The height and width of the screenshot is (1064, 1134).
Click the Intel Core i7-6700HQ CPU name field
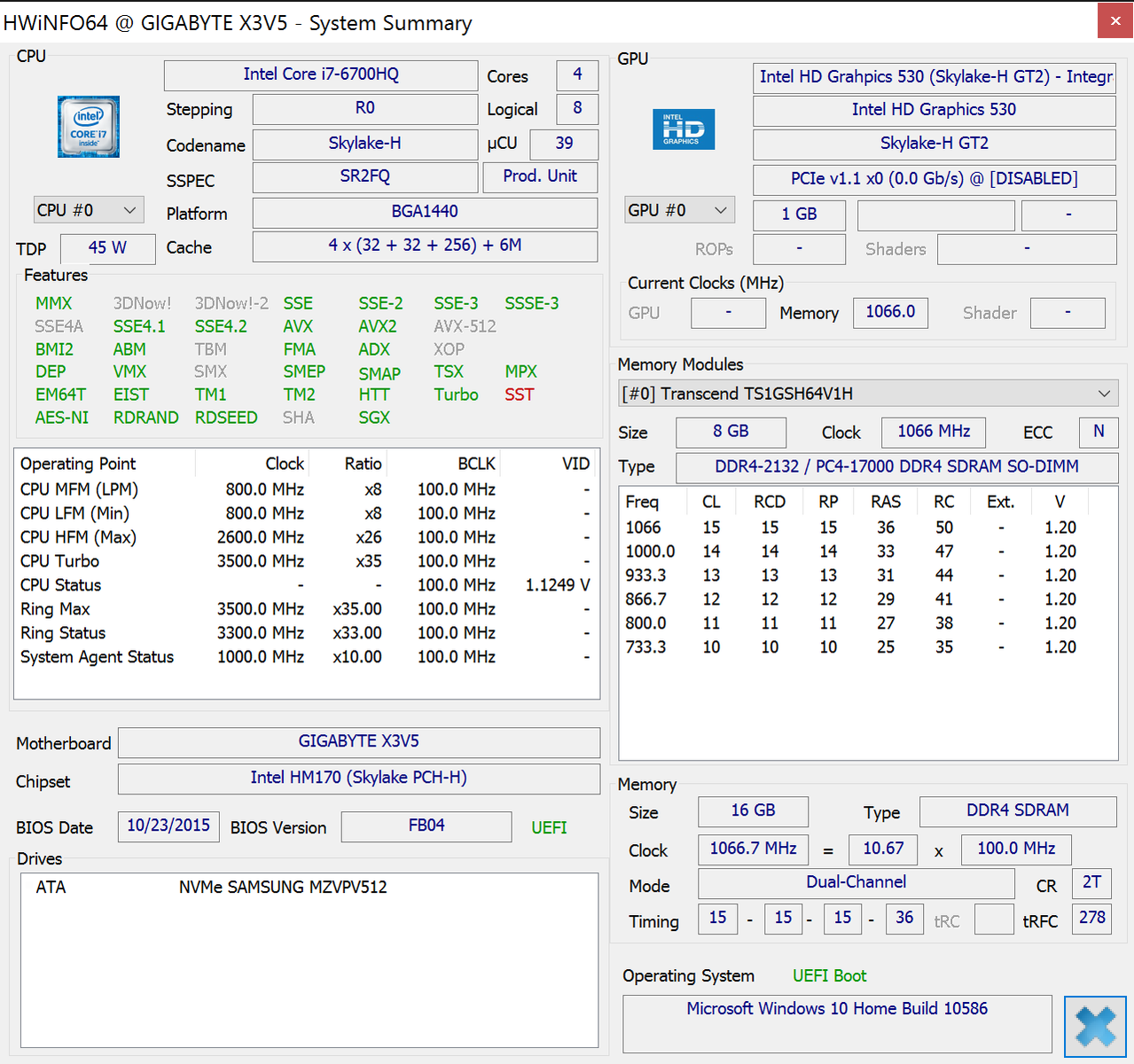321,74
